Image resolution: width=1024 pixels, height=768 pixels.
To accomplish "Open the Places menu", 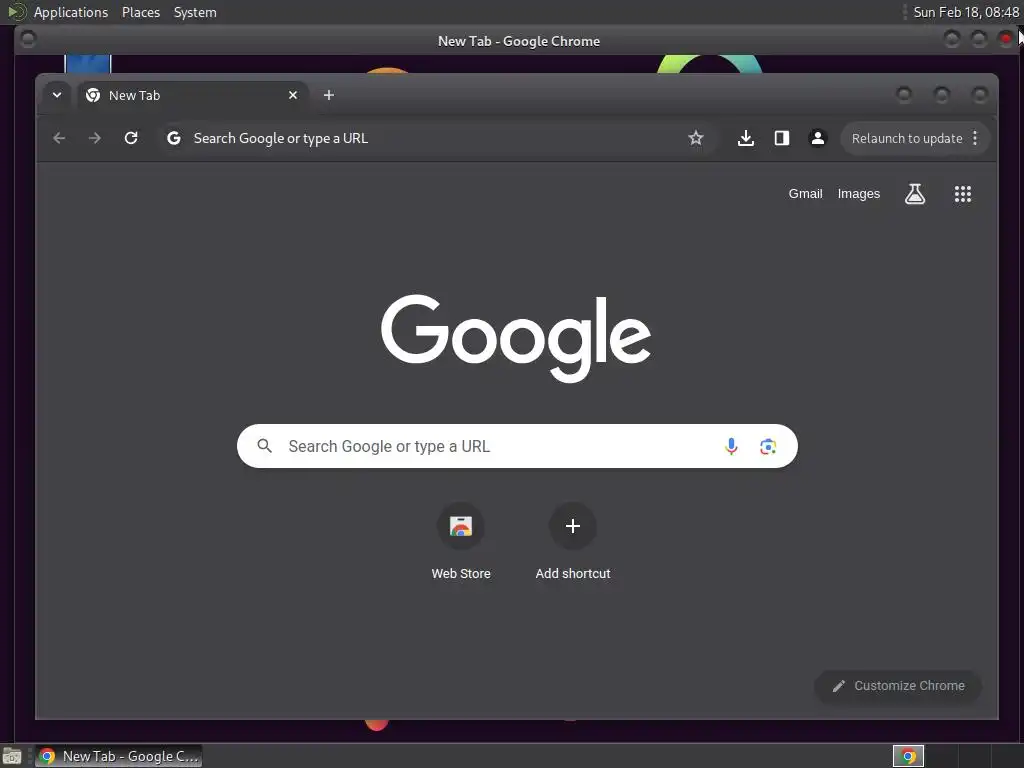I will (140, 12).
